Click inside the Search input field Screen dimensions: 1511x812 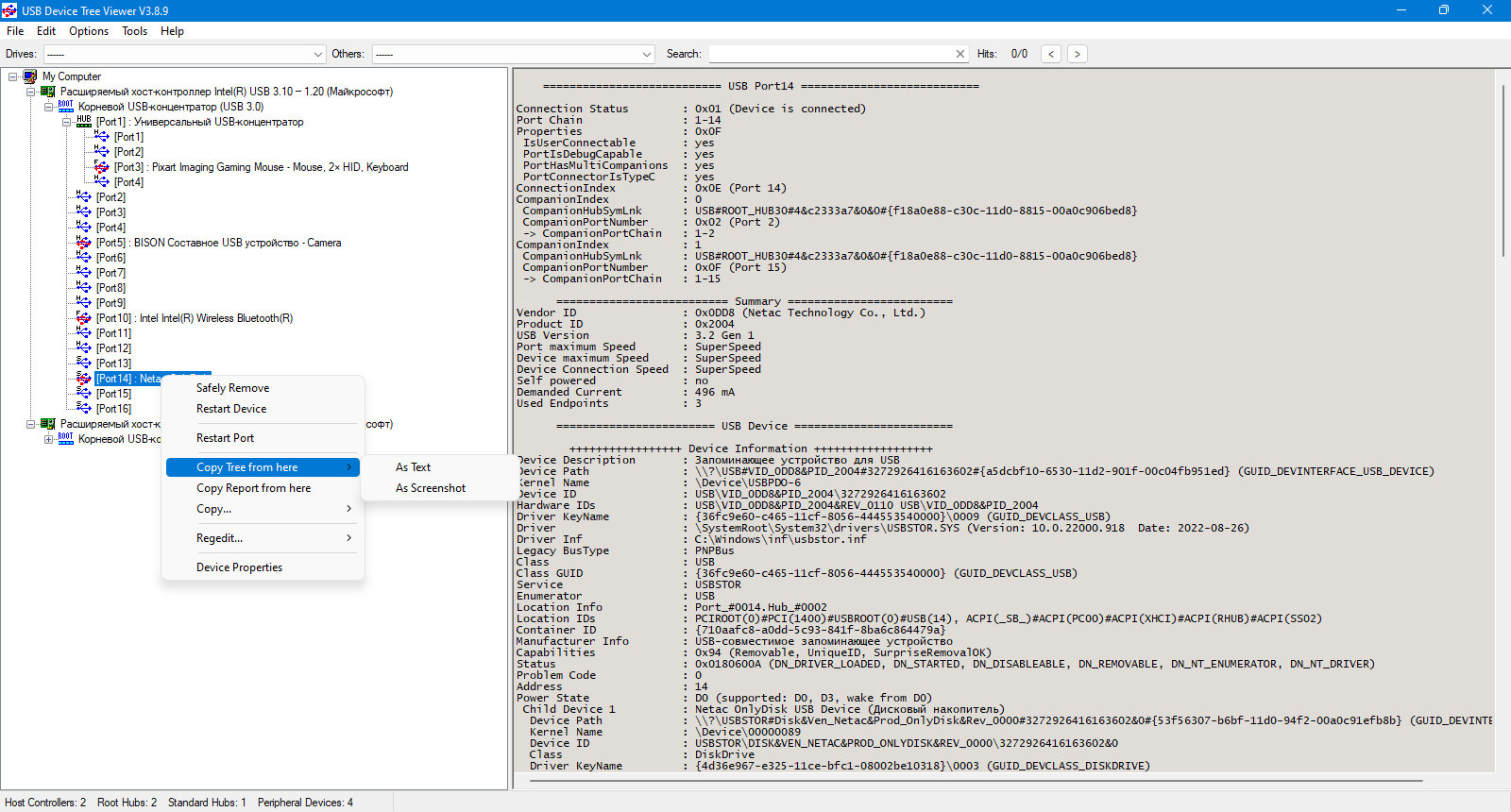click(831, 54)
